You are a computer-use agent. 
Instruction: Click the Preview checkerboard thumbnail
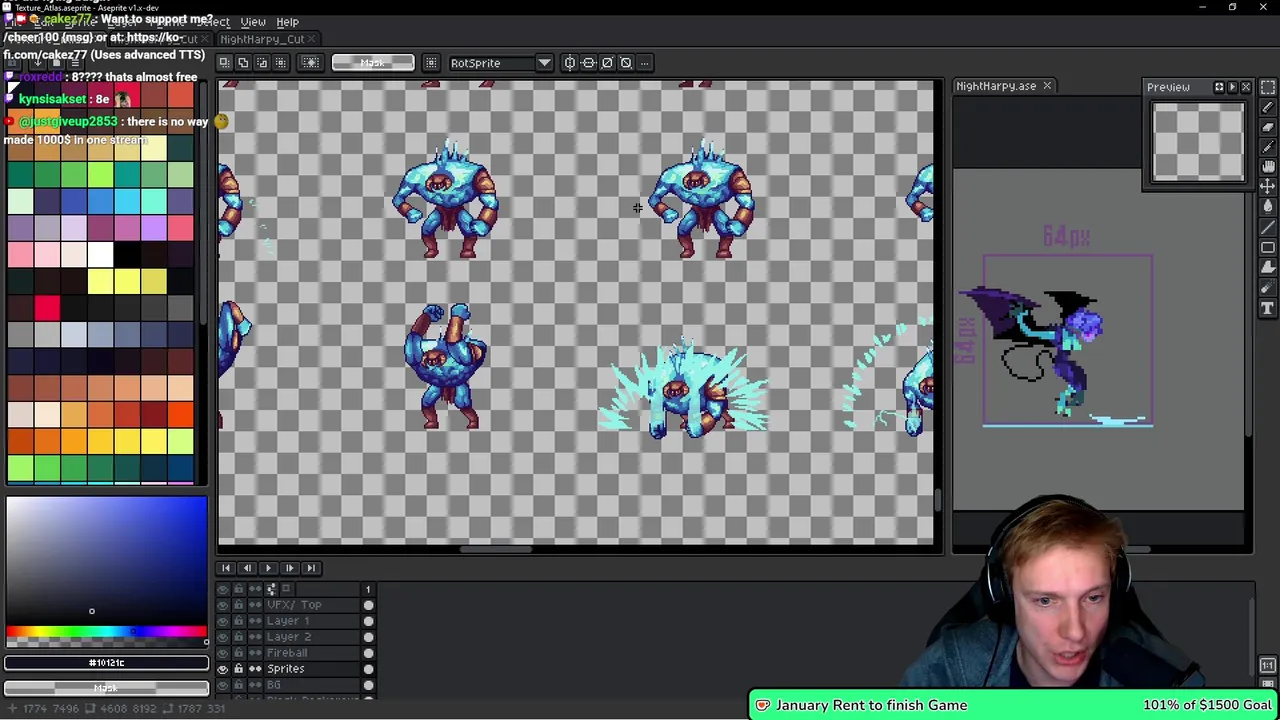click(x=1198, y=143)
